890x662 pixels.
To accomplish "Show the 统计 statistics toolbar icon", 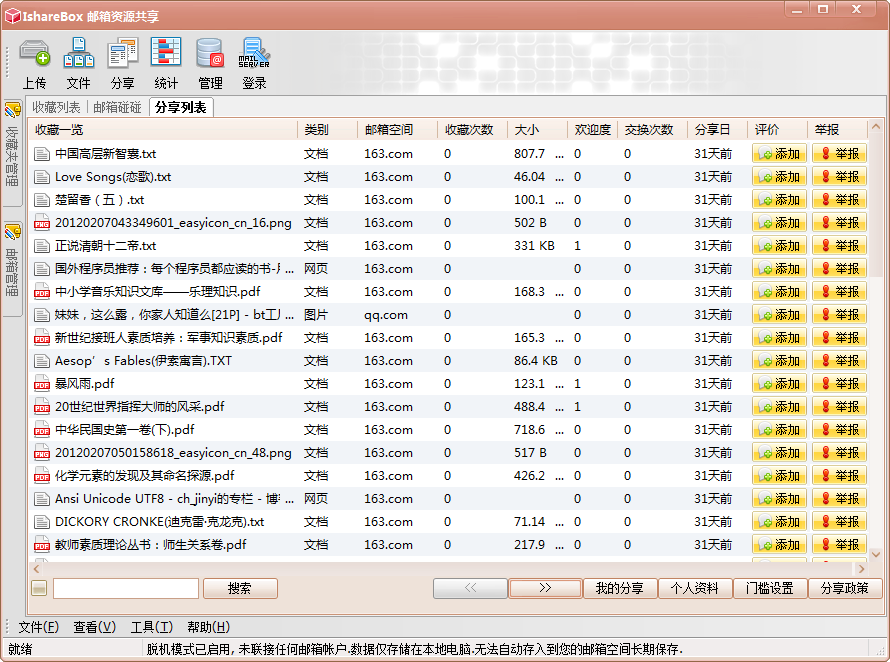I will pos(166,63).
